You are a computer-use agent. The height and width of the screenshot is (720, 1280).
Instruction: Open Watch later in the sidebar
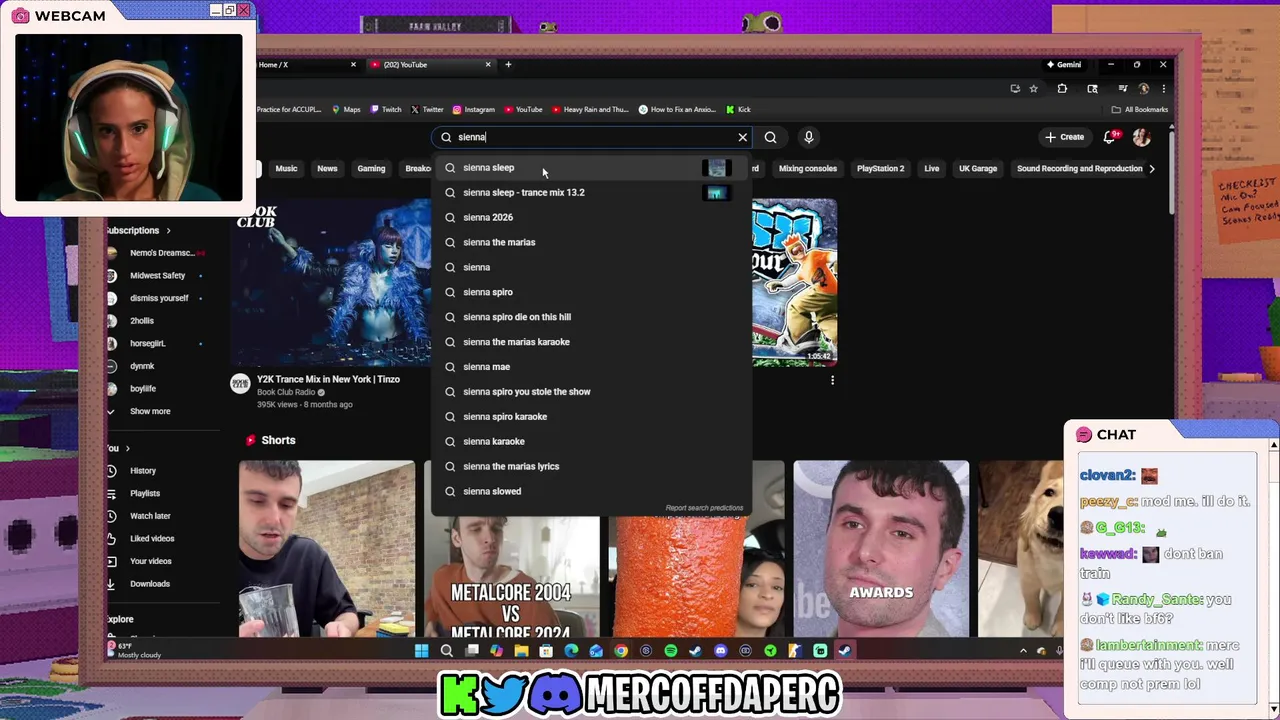[150, 516]
